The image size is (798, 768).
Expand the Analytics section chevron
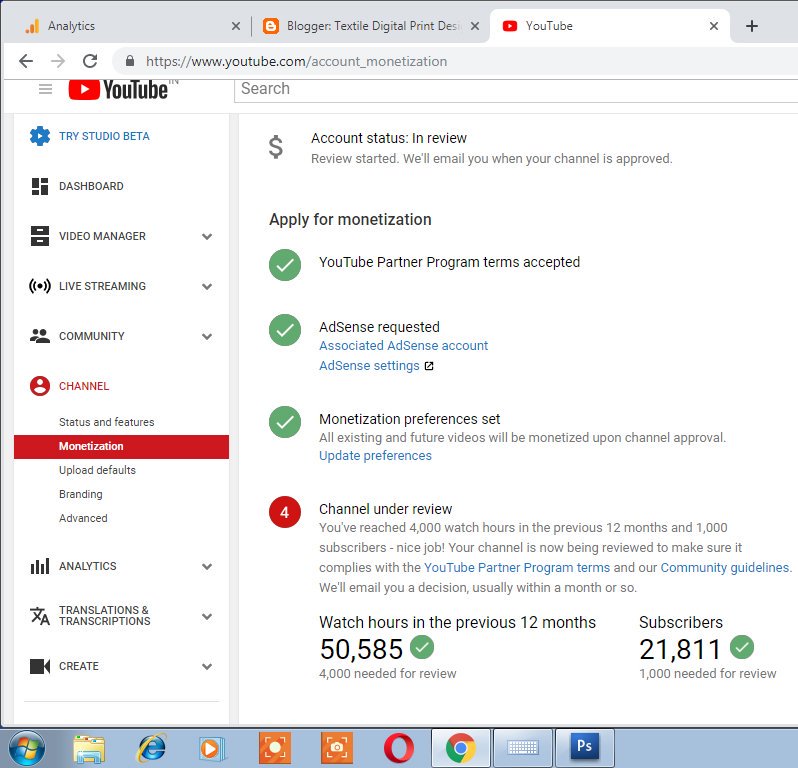coord(207,566)
